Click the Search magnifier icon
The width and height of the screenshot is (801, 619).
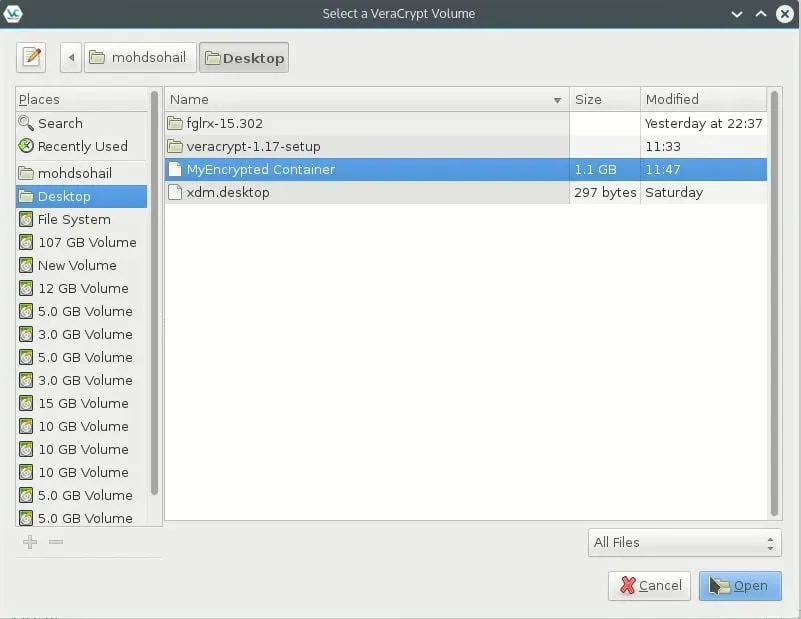tap(26, 123)
